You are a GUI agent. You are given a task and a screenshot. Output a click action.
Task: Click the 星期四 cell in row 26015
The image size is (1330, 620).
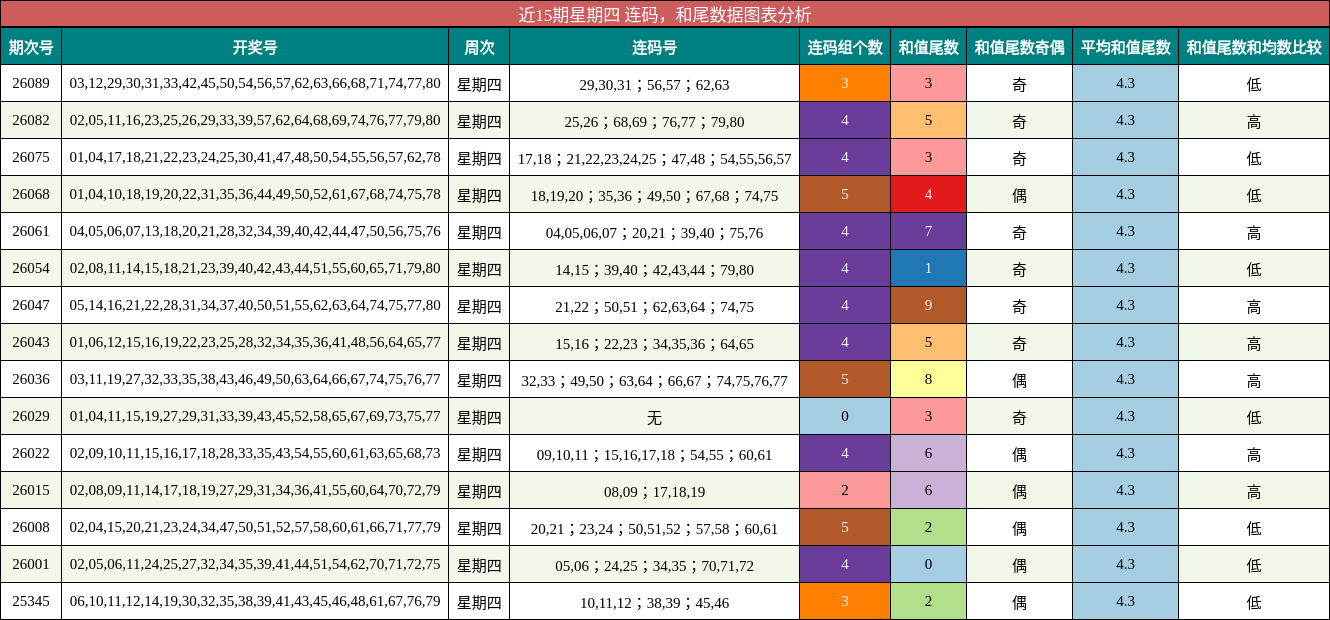(x=479, y=491)
